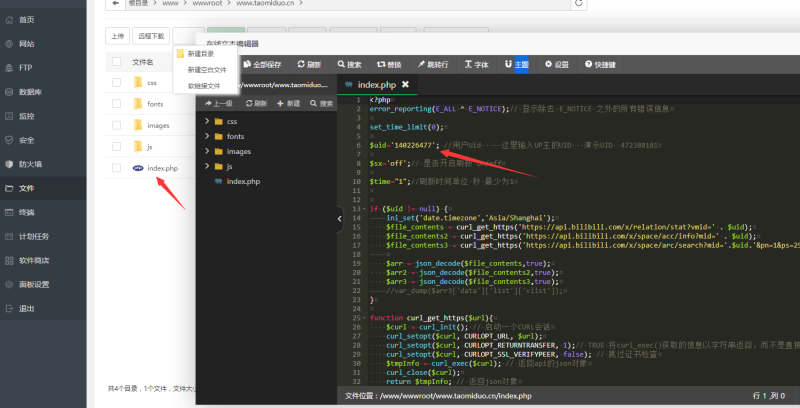The width and height of the screenshot is (800, 408).
Task: Check the images folder row checkbox
Action: click(116, 125)
